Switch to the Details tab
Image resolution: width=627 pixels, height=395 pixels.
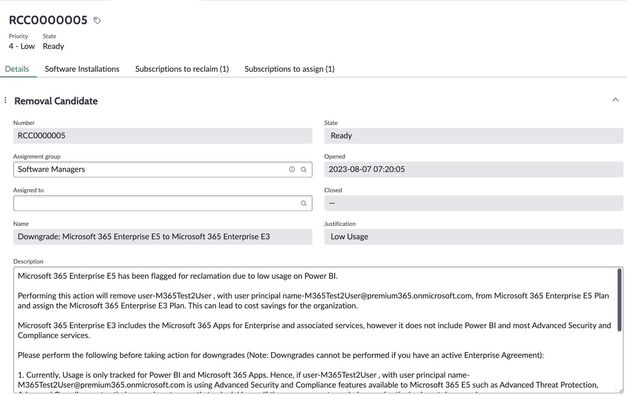17,69
